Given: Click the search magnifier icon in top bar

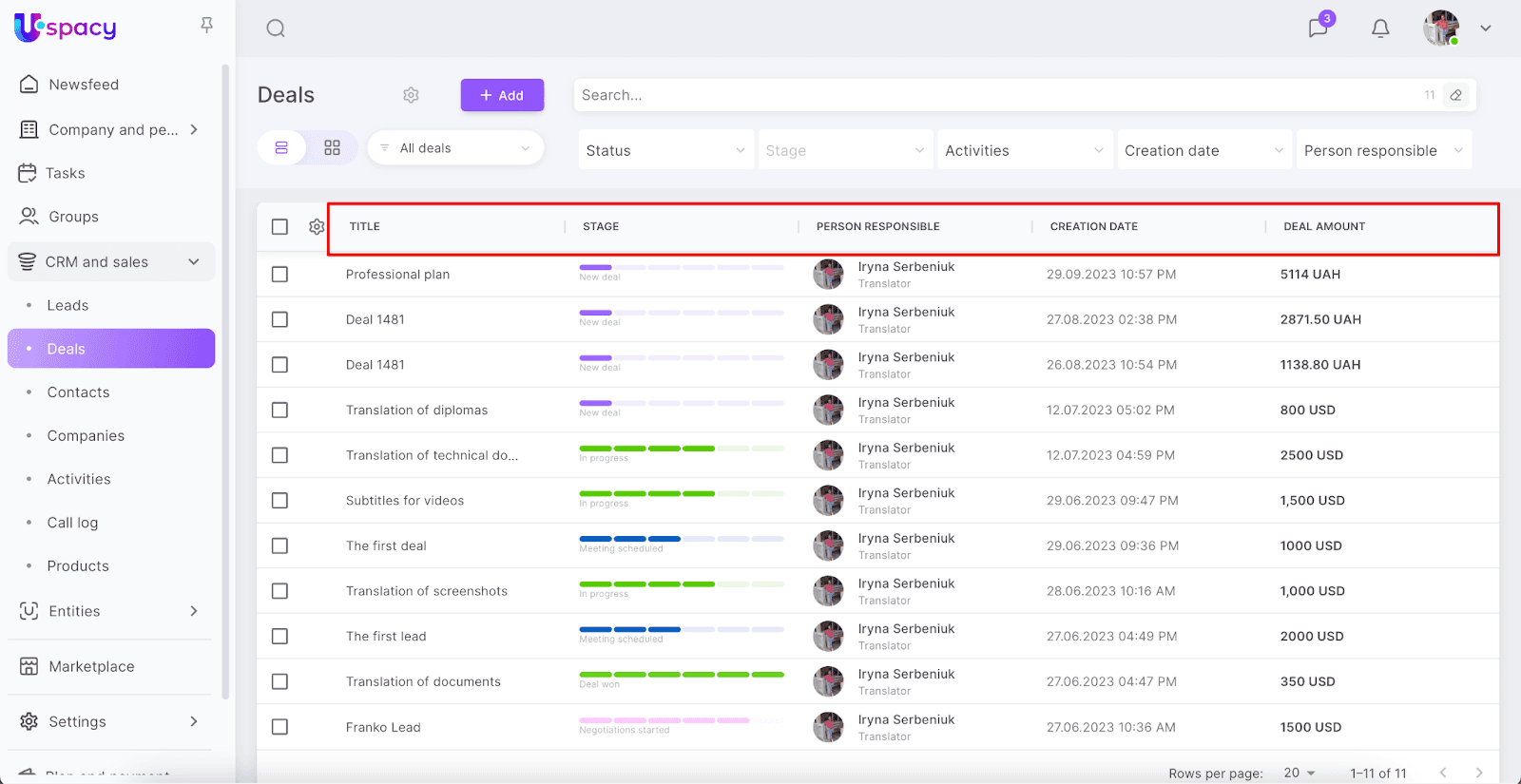Looking at the screenshot, I should coord(276,29).
